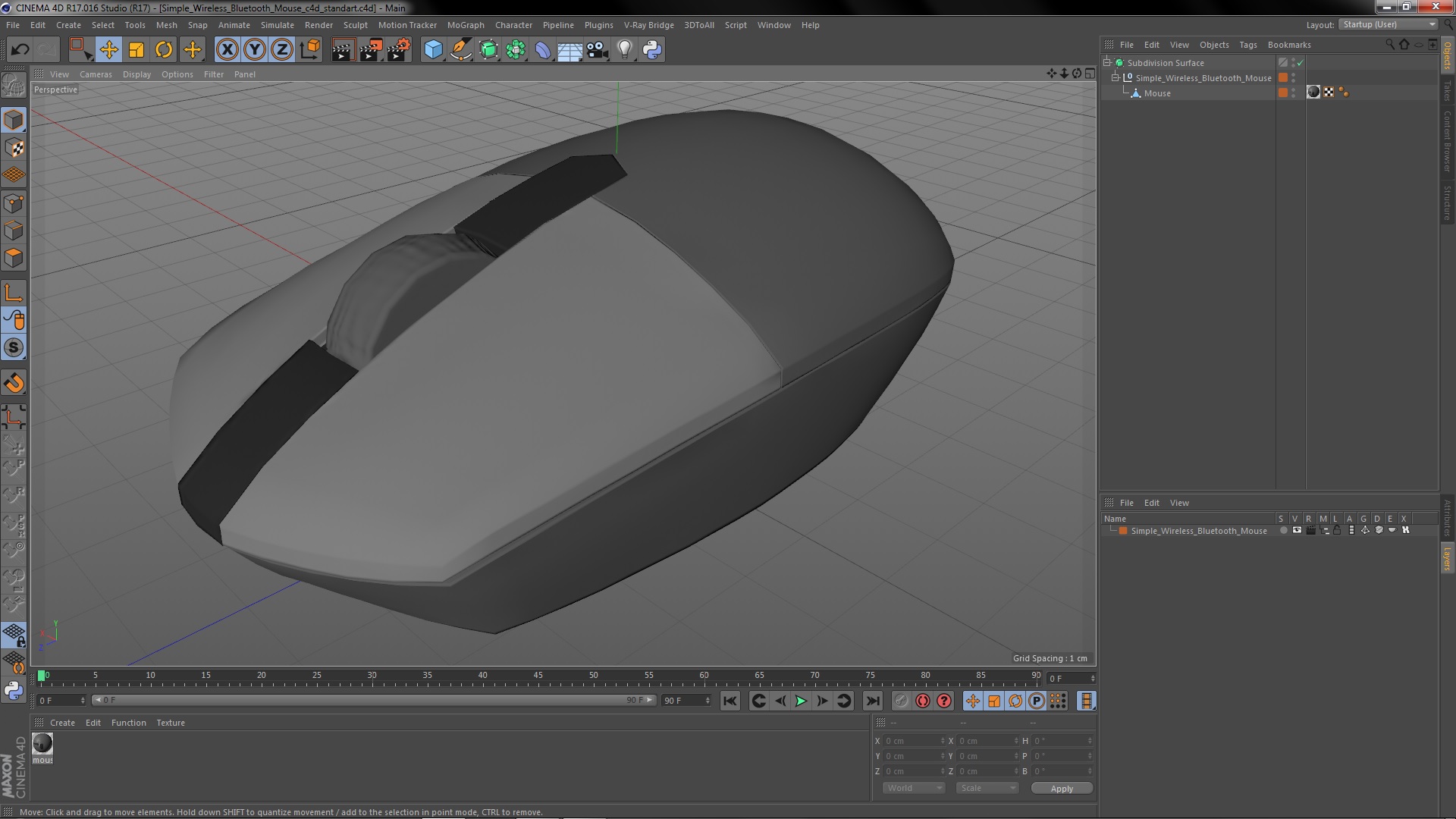Collapse Simple_Wireless_Bluetooth_Mouse null object
The width and height of the screenshot is (1456, 819).
click(1116, 77)
